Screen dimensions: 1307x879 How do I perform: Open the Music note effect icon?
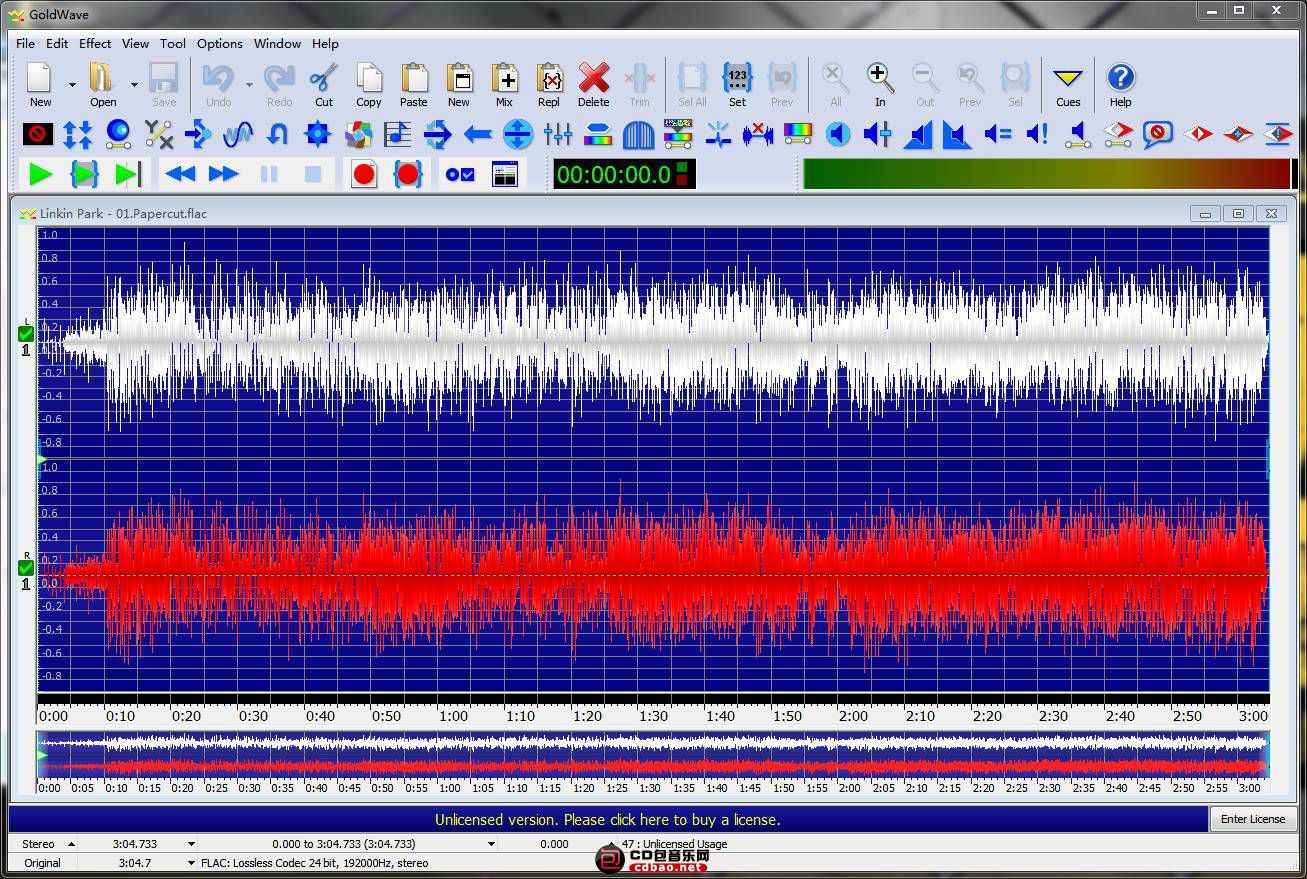point(398,134)
